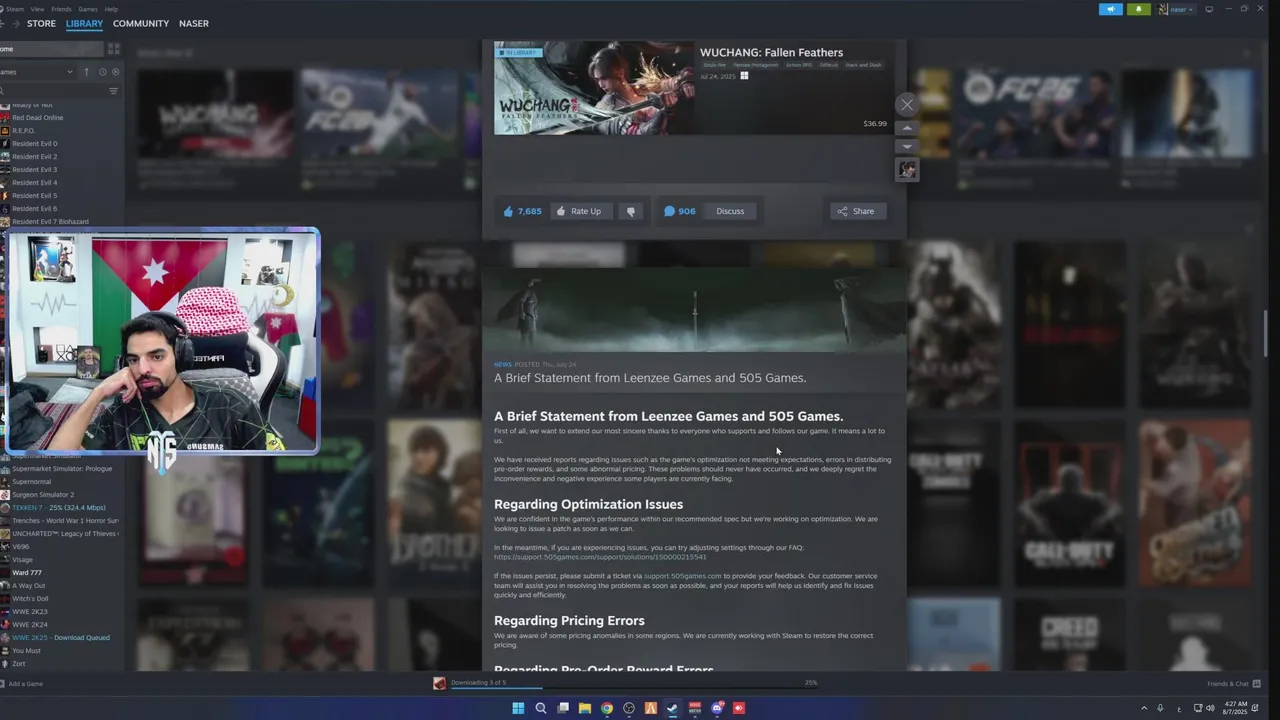Select Zort in library list
Screen dimensions: 1280x720
point(18,664)
